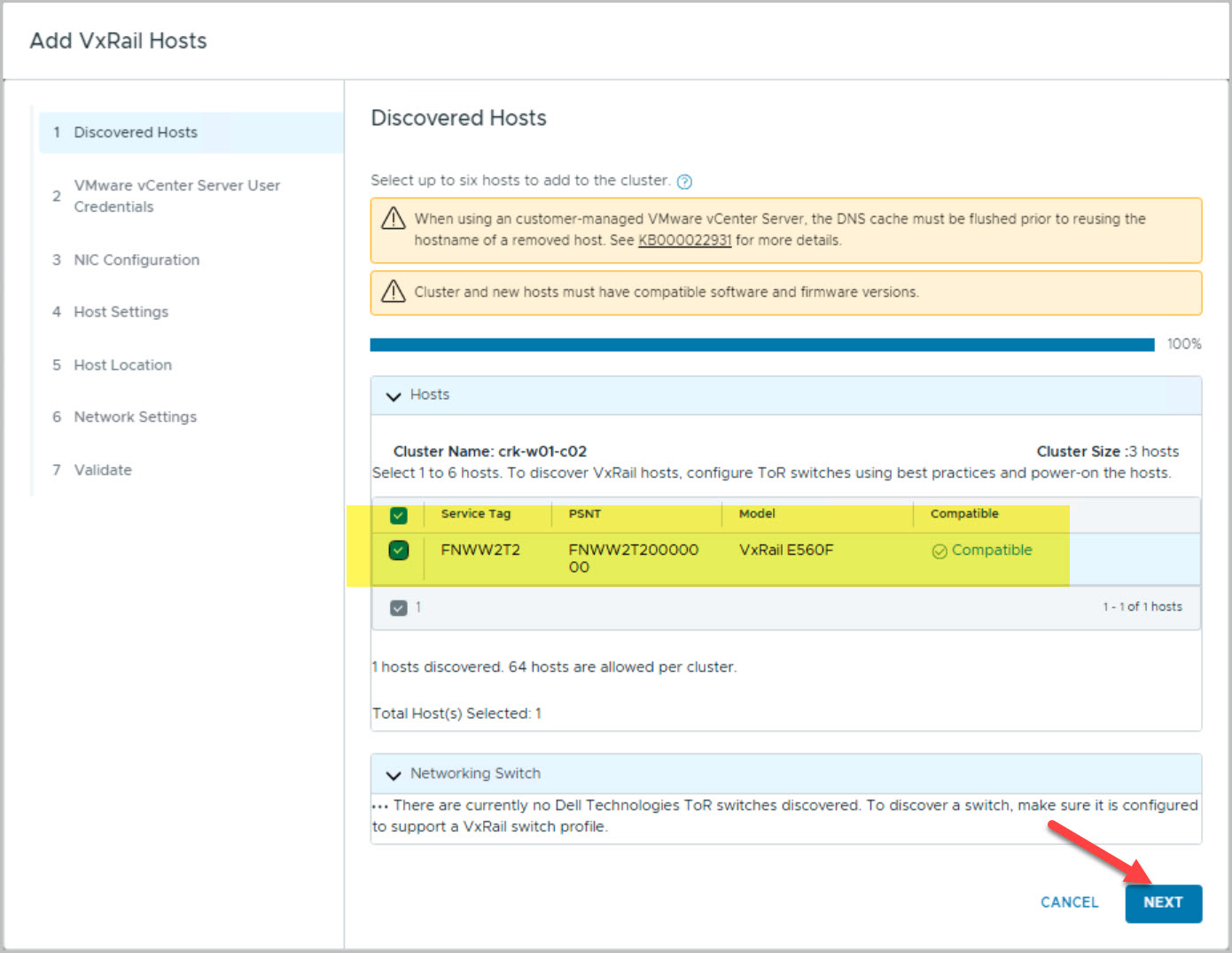Uncheck the FNWW2T2 host checkbox
The image size is (1232, 953).
click(x=399, y=551)
